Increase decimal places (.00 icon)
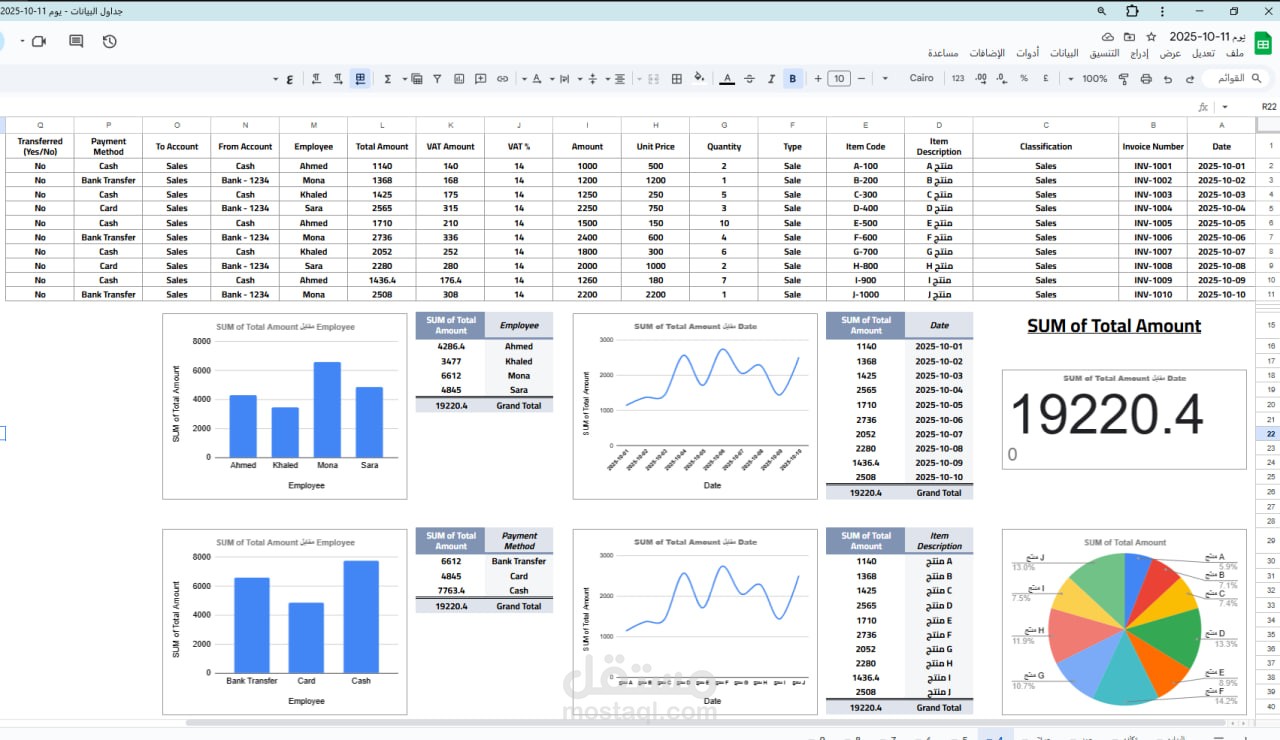Image resolution: width=1280 pixels, height=740 pixels. click(x=981, y=78)
